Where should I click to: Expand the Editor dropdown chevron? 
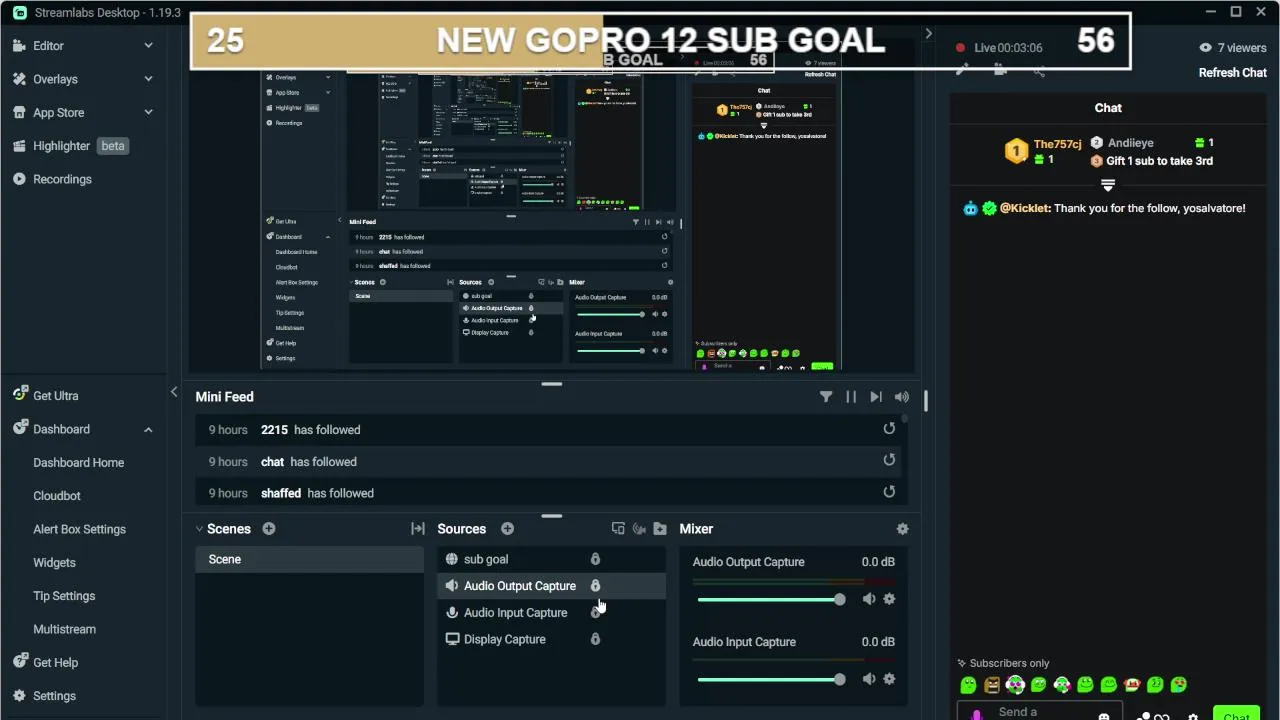148,46
